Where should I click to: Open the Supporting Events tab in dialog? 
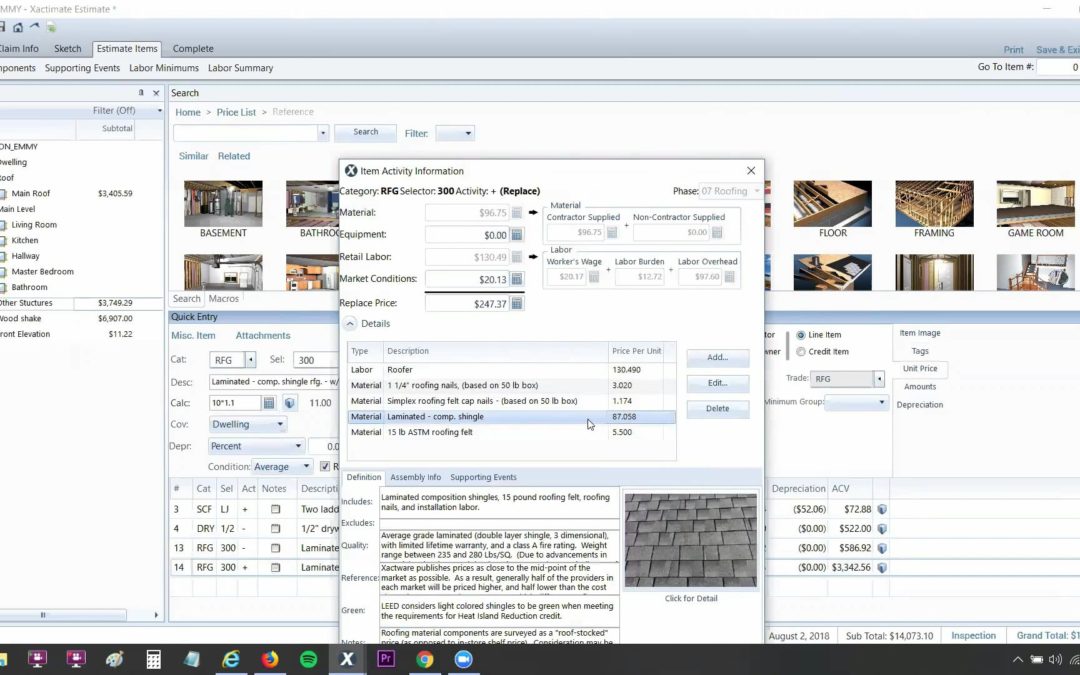pos(483,477)
